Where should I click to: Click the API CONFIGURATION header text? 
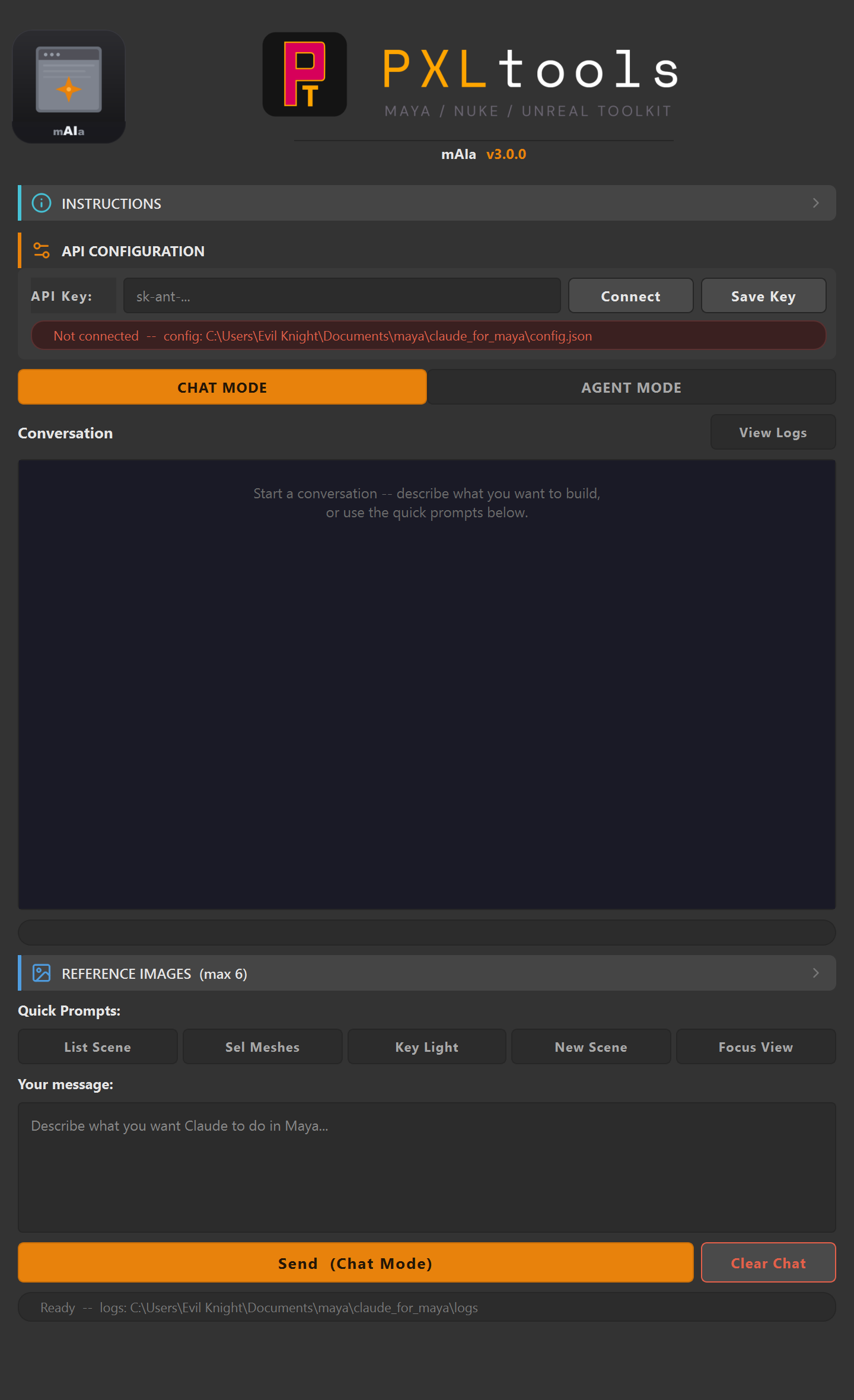coord(133,251)
